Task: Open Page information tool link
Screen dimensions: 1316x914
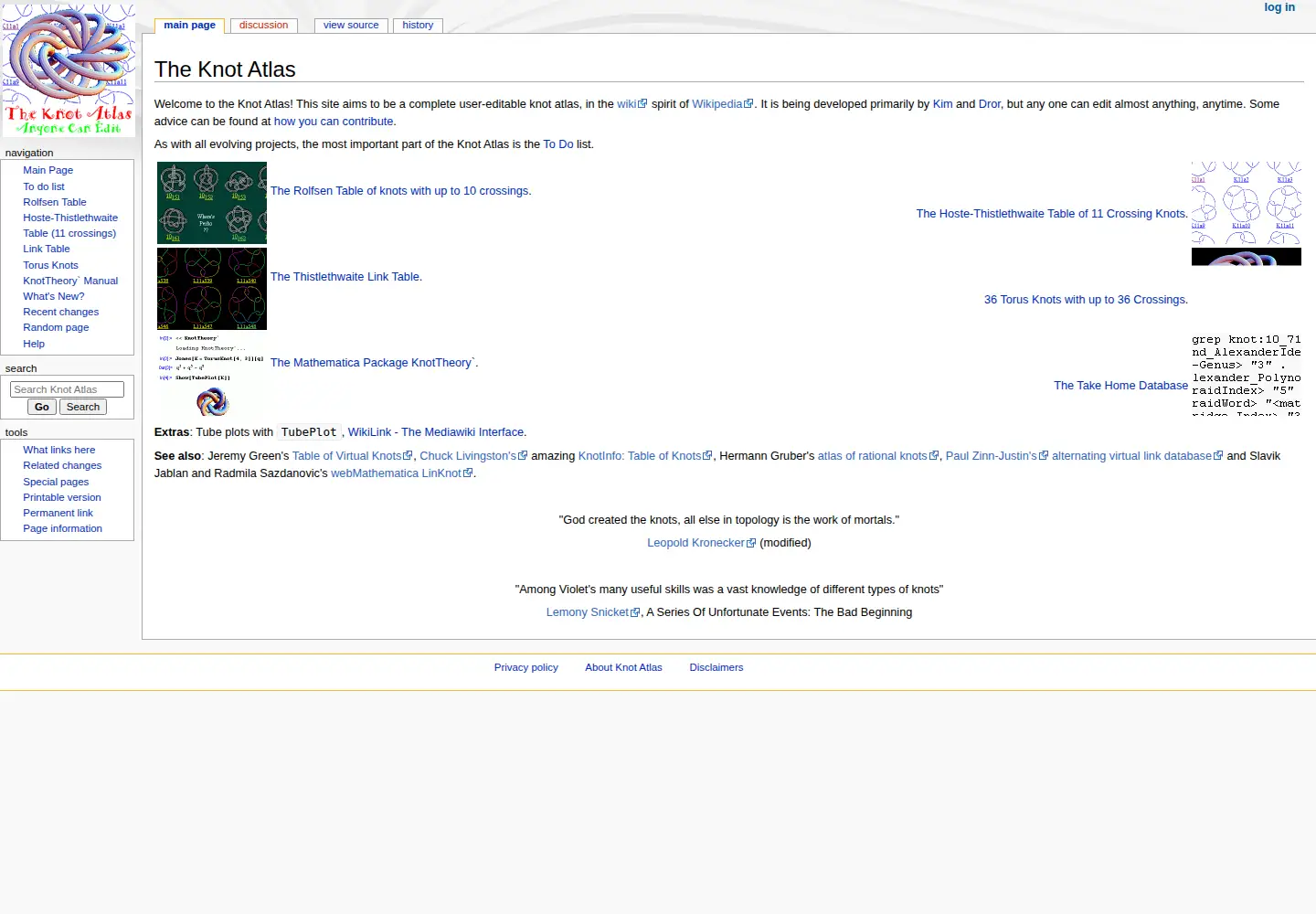Action: coord(62,528)
